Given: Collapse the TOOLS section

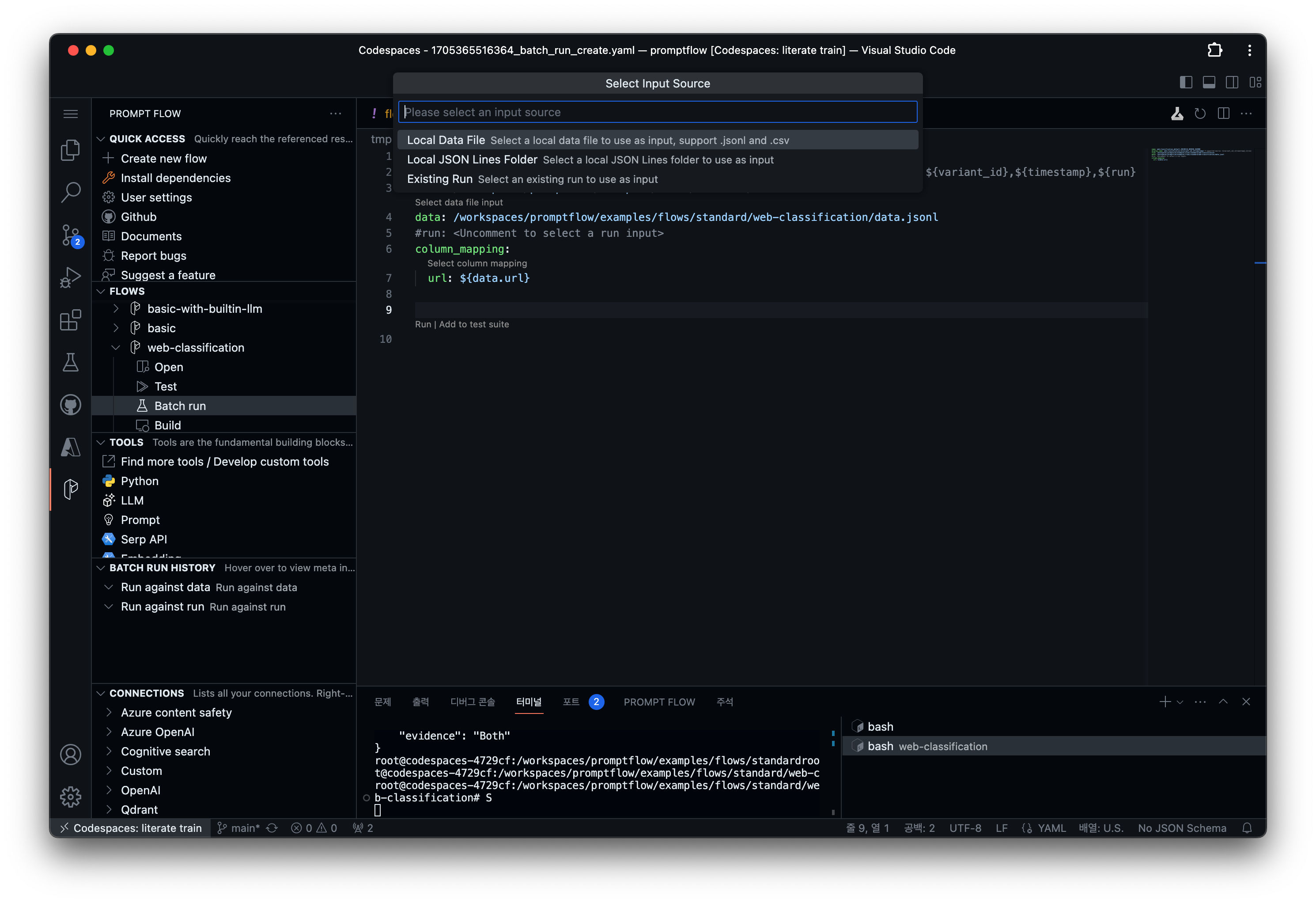Looking at the screenshot, I should click(101, 442).
